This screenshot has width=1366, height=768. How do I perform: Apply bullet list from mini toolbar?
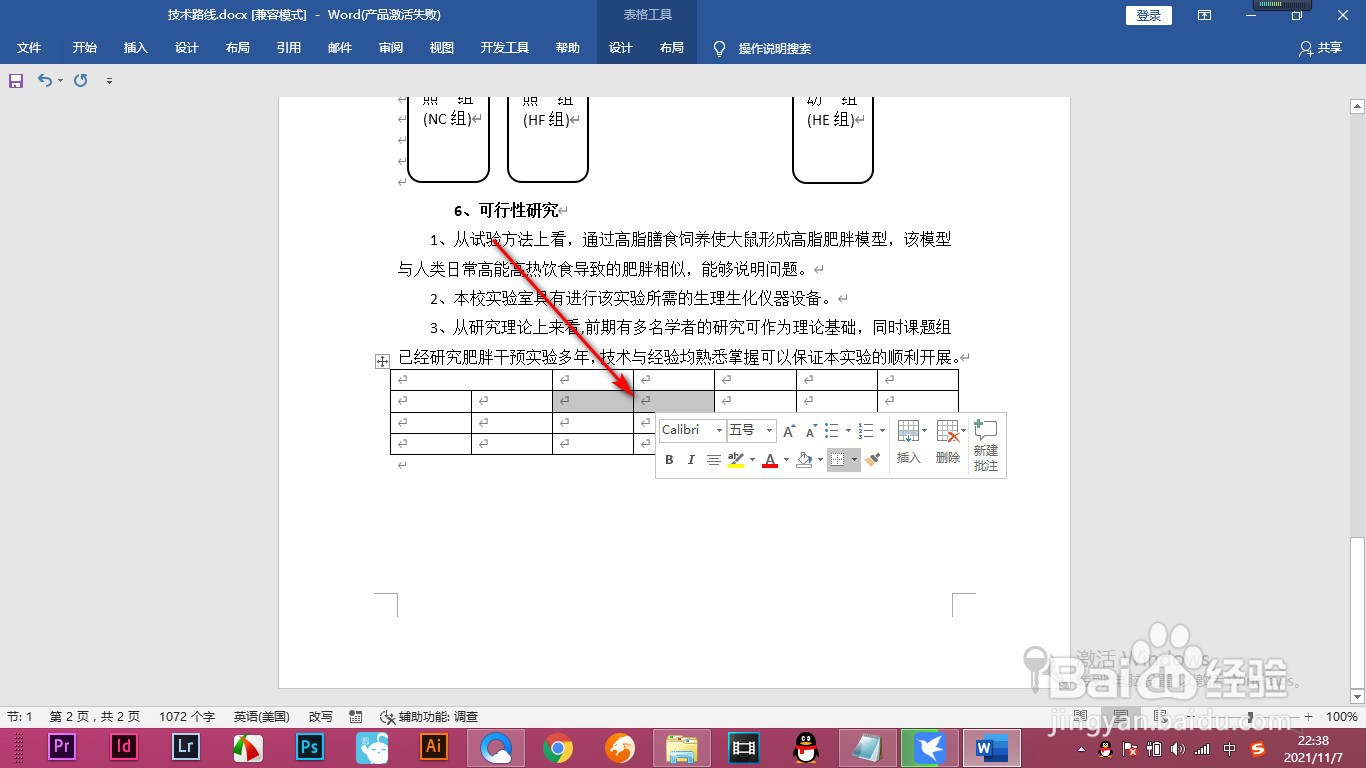pos(832,431)
